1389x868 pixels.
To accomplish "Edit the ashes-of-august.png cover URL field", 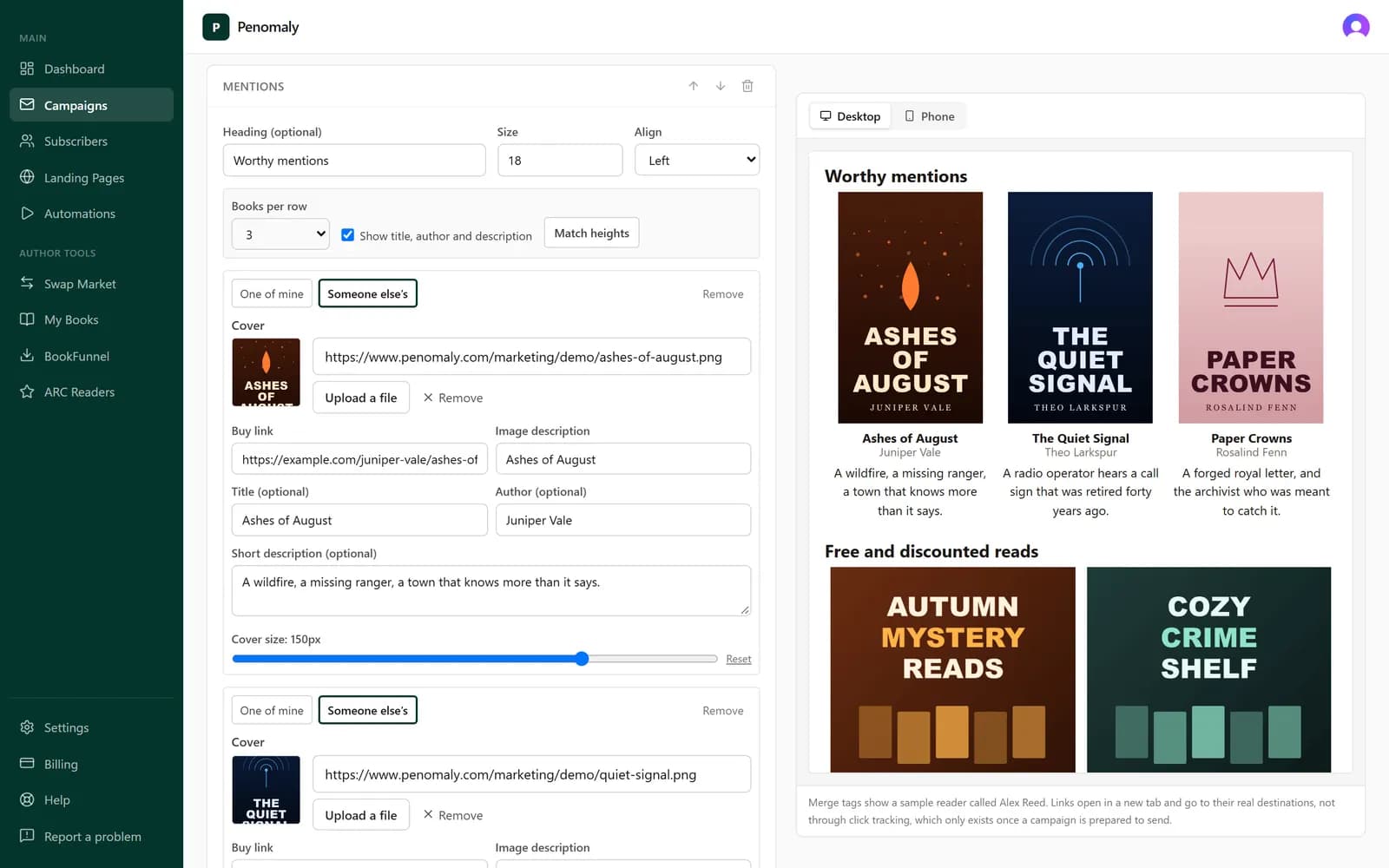I will (x=531, y=357).
